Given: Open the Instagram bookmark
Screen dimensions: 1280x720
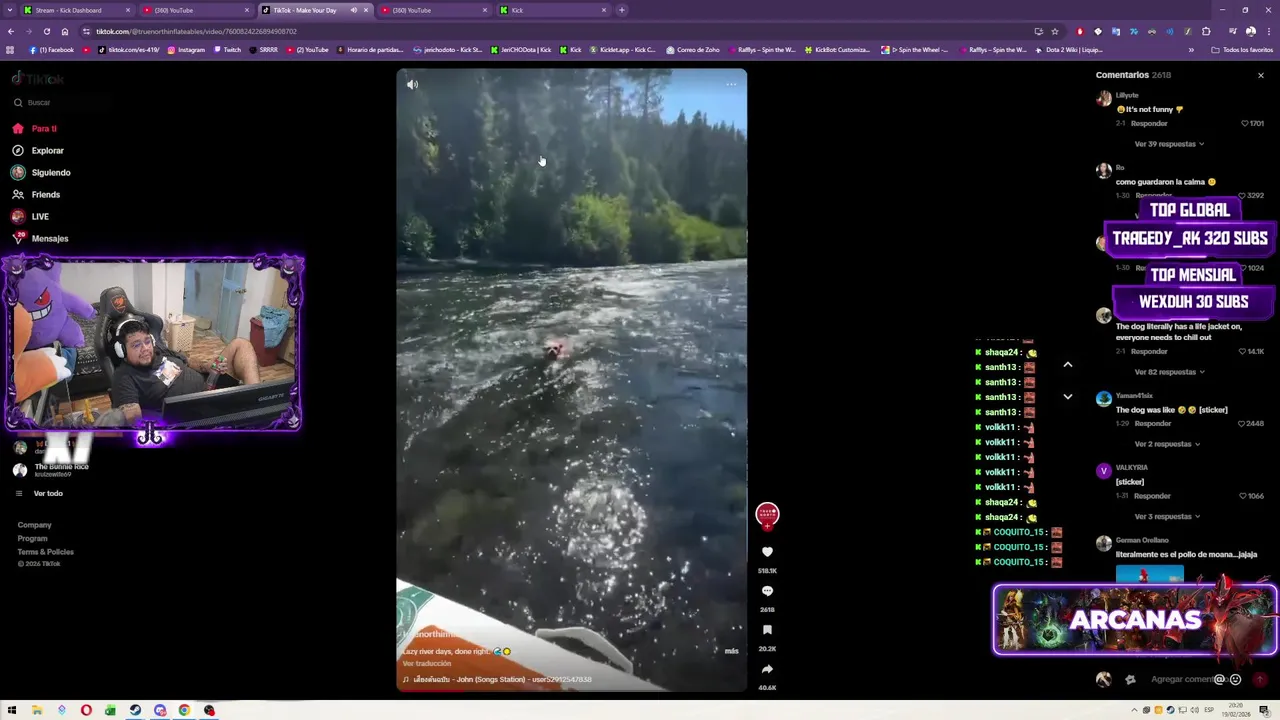Looking at the screenshot, I should 186,50.
